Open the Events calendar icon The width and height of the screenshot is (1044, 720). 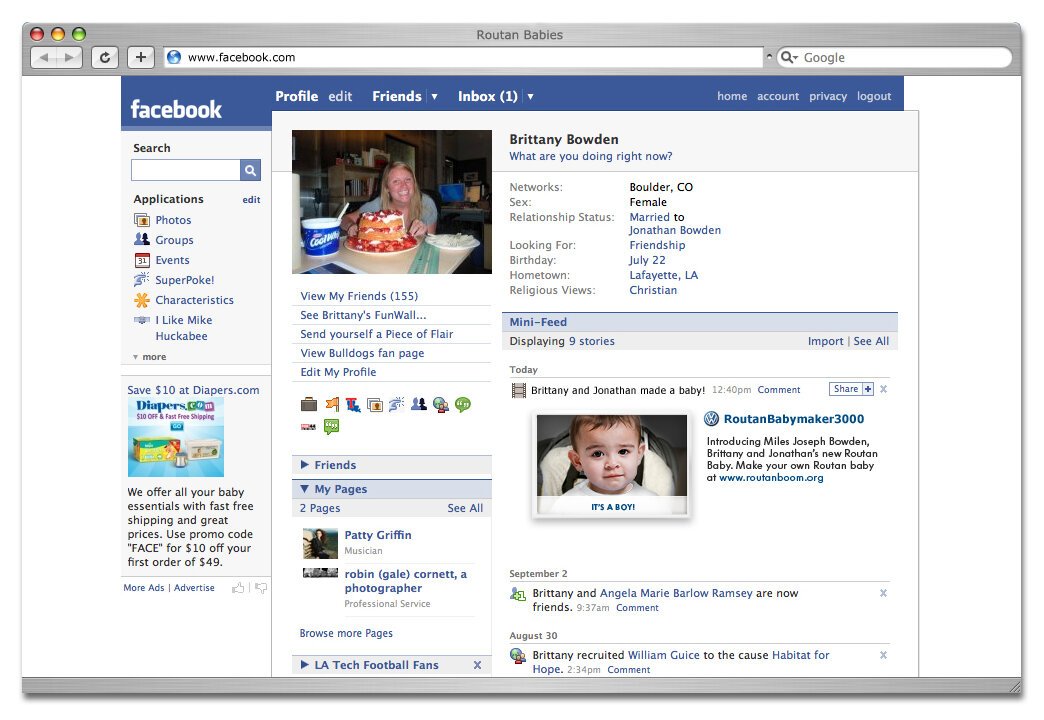pyautogui.click(x=142, y=260)
